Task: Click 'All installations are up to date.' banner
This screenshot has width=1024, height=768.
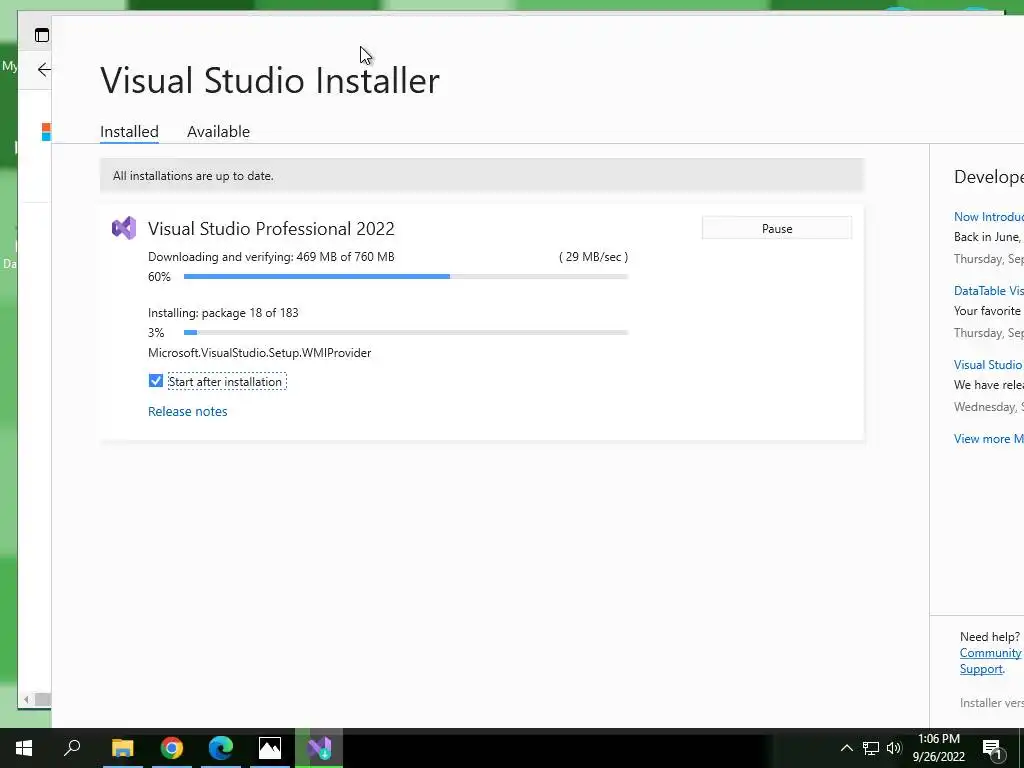Action: [482, 176]
